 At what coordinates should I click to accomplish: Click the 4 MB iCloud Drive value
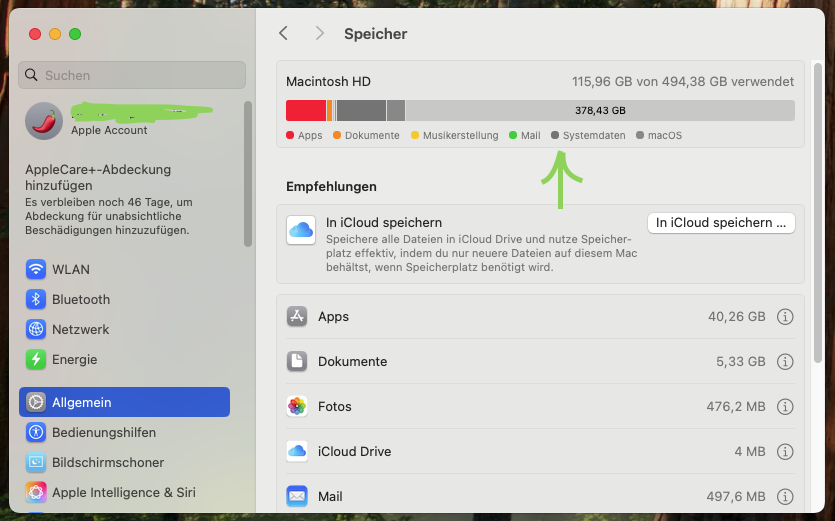point(750,452)
